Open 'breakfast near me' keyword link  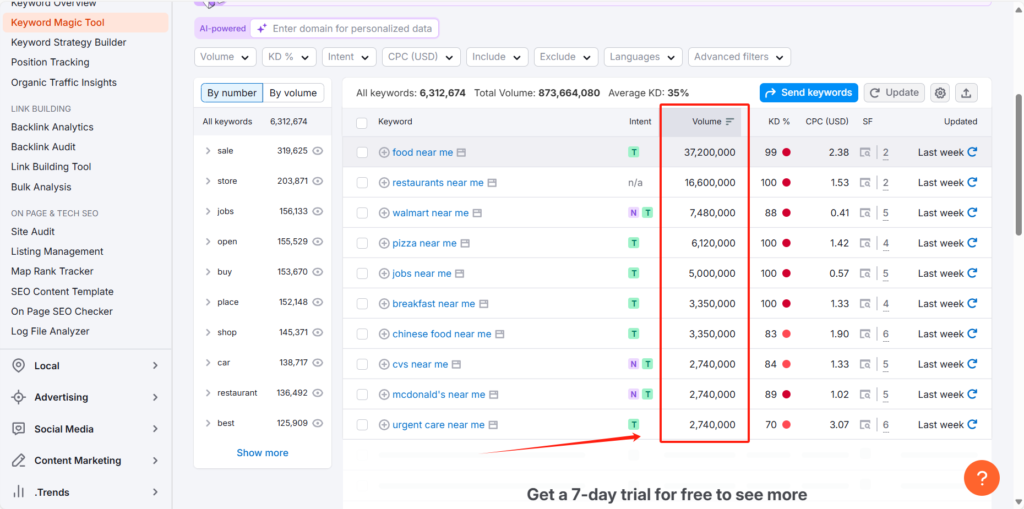click(434, 304)
